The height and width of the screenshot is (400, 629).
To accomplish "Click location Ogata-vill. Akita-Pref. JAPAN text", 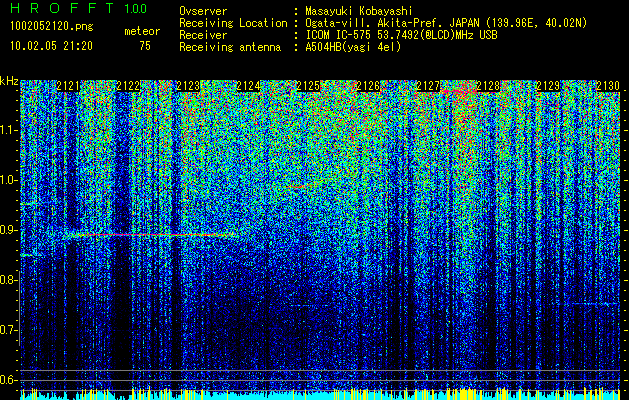I will click(446, 23).
